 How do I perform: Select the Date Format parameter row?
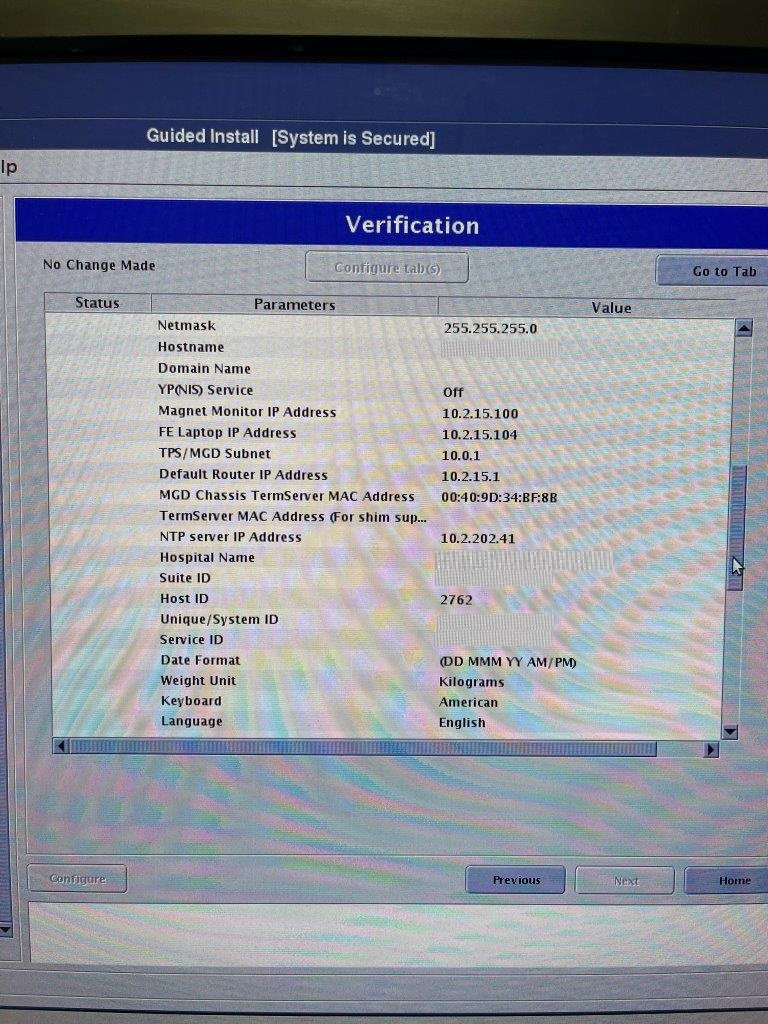click(x=200, y=660)
